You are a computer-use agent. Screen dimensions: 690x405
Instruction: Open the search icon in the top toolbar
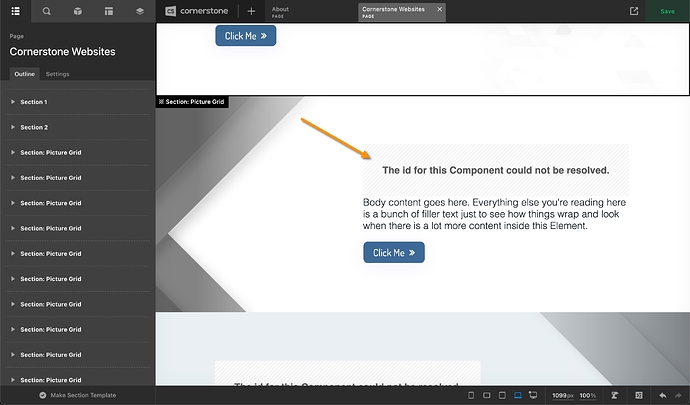[x=46, y=11]
